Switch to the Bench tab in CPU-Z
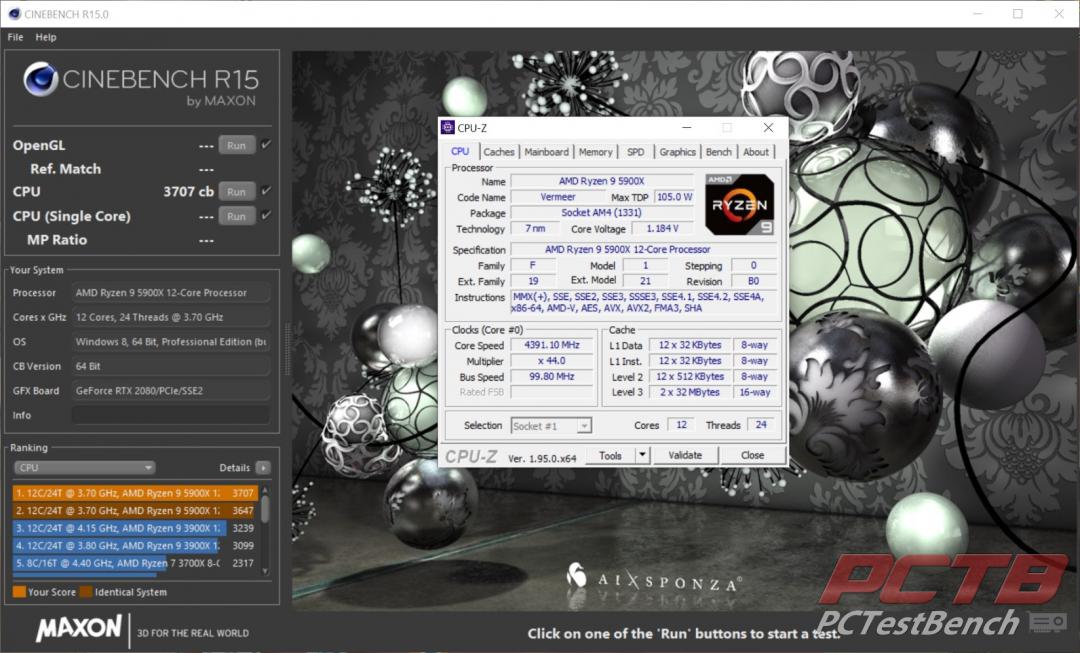1080x653 pixels. 718,152
